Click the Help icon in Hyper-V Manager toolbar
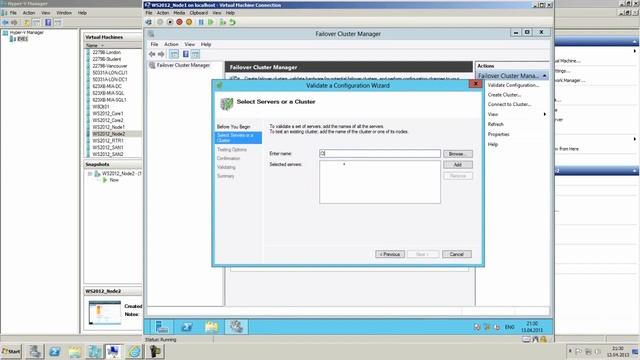Image resolution: width=640 pixels, height=360 pixels. pyautogui.click(x=48, y=22)
